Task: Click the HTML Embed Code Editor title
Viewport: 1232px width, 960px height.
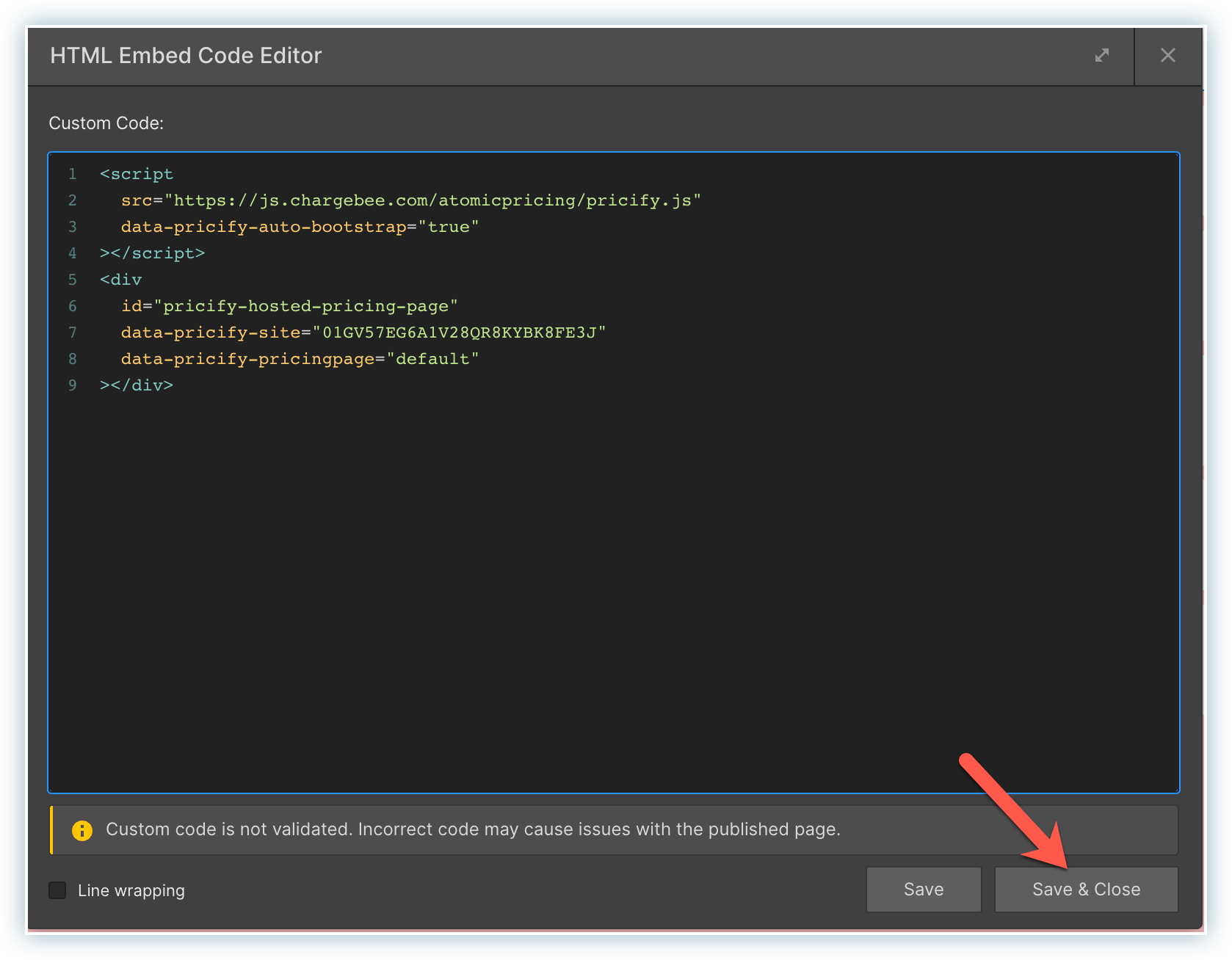Action: (x=186, y=56)
